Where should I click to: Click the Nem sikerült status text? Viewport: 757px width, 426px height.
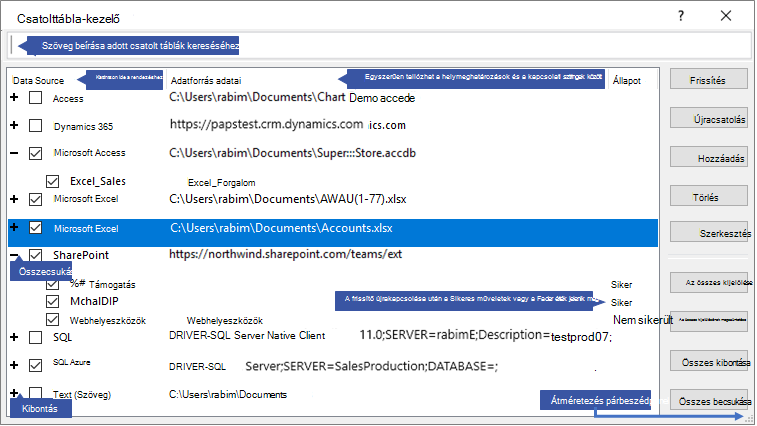tap(643, 320)
